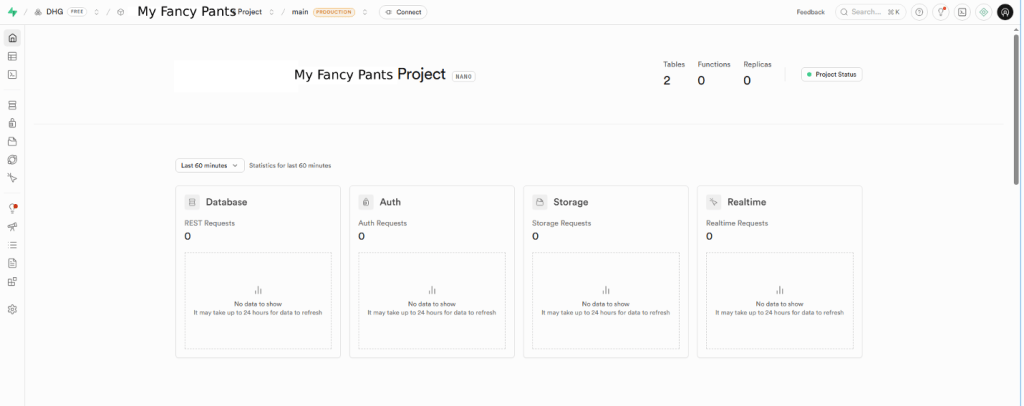
Task: Click the Auth Requests label
Action: tap(383, 223)
